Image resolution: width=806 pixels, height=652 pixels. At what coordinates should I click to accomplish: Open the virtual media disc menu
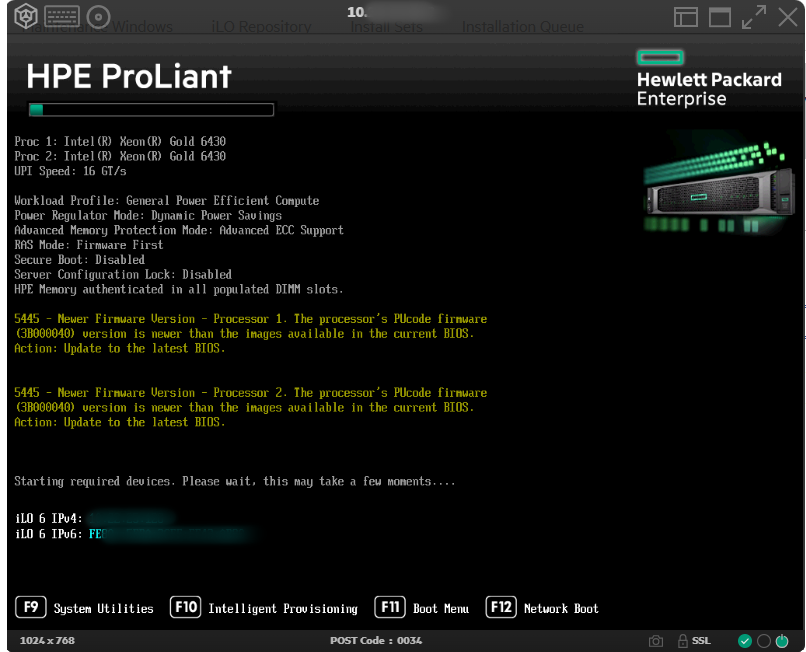97,16
